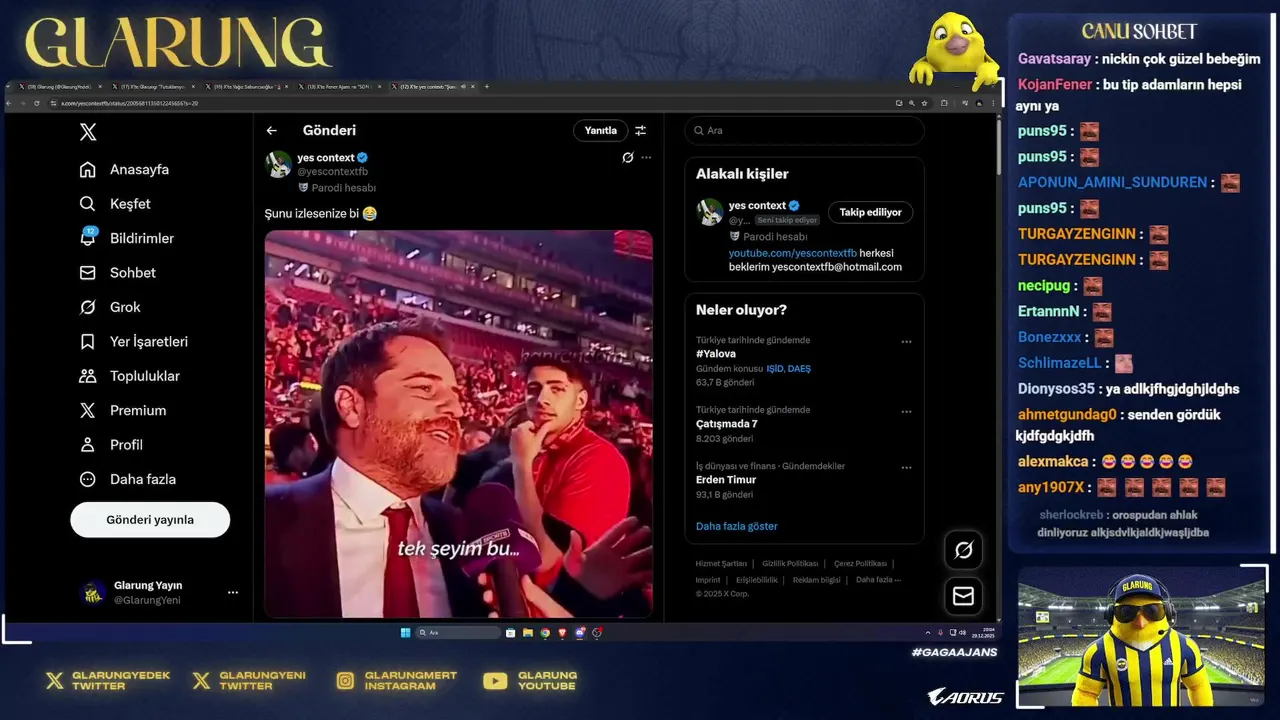Screen dimensions: 1280x720
Task: Switch to the Fener Ajans browser tab
Action: click(x=340, y=87)
